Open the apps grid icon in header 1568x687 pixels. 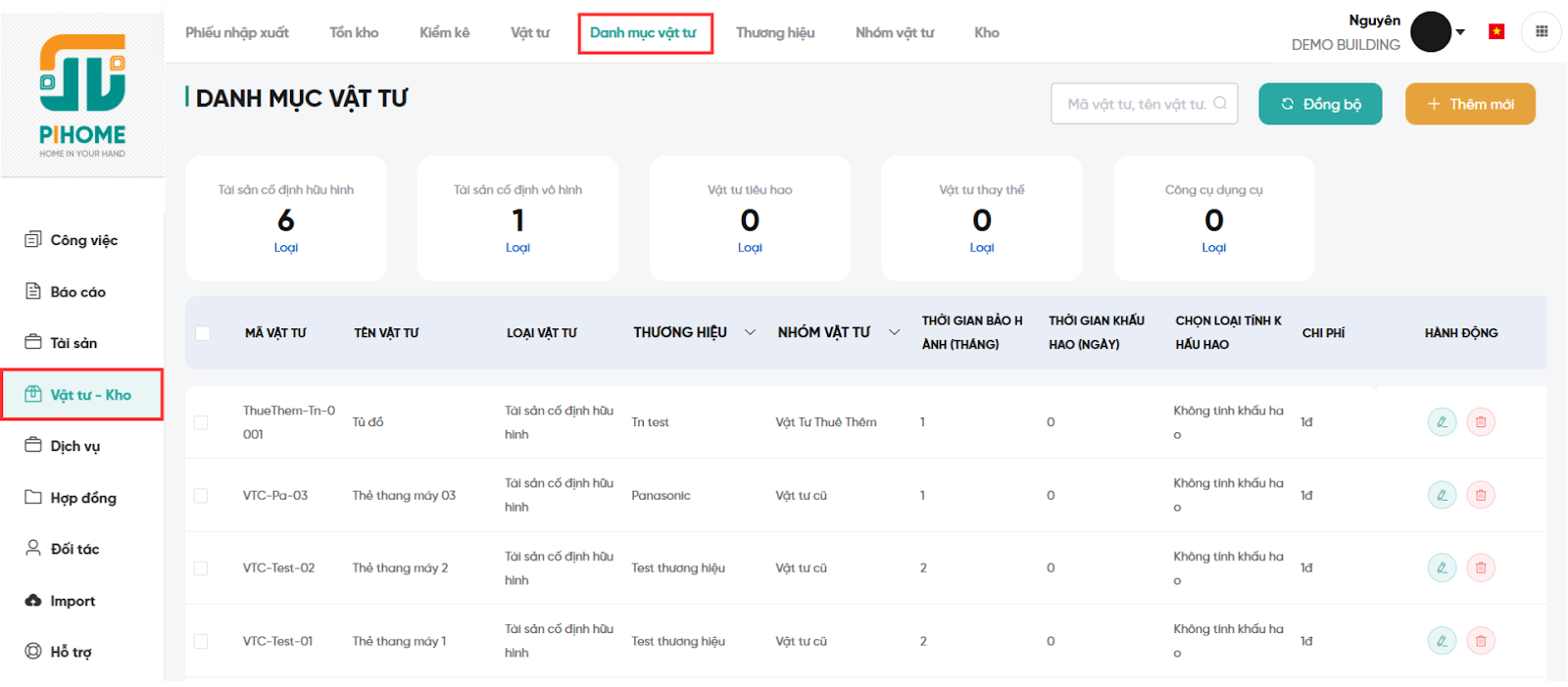click(x=1542, y=31)
